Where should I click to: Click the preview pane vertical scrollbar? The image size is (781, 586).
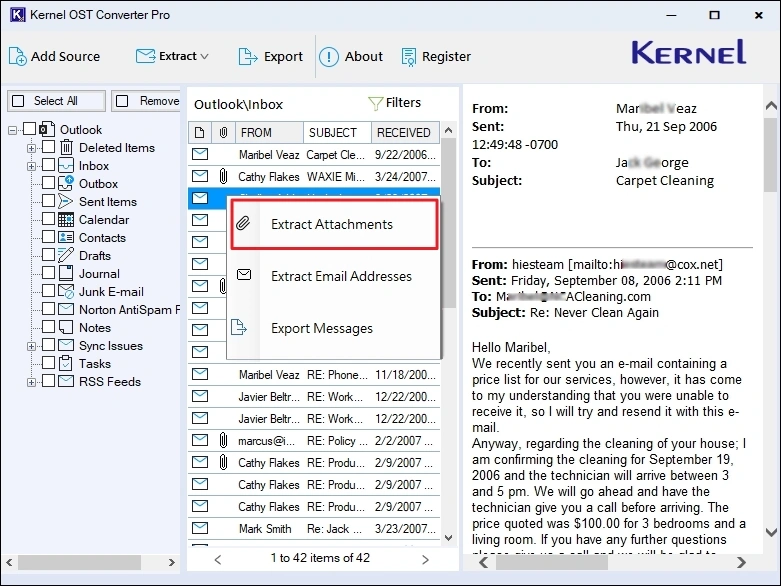tap(771, 300)
